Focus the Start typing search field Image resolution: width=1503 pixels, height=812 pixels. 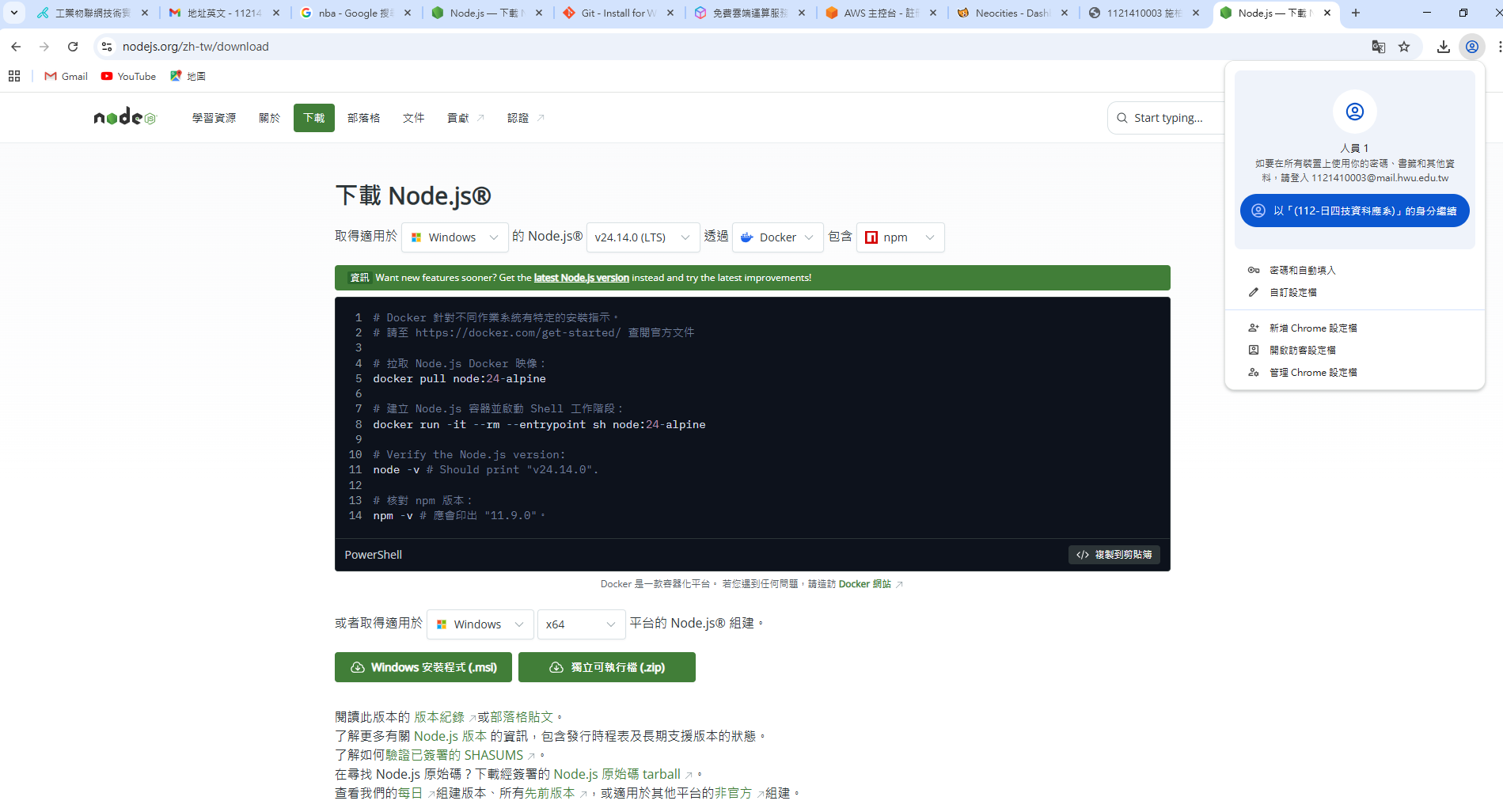point(1168,118)
